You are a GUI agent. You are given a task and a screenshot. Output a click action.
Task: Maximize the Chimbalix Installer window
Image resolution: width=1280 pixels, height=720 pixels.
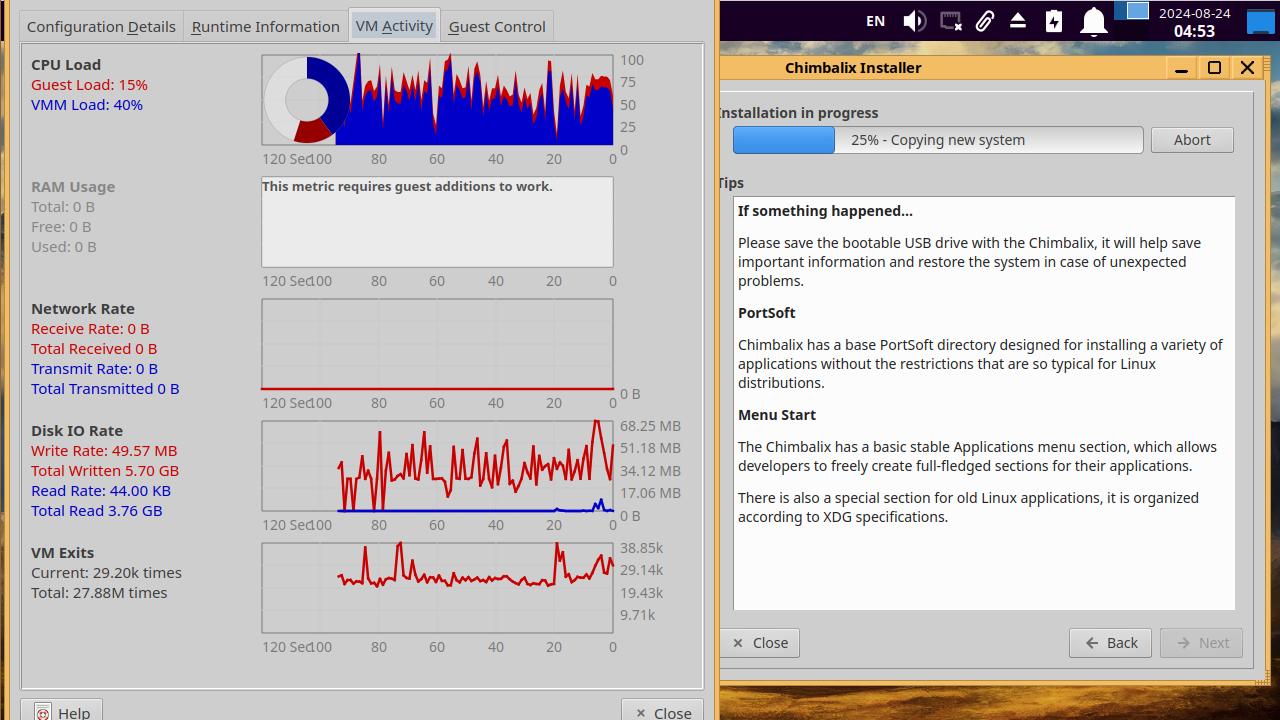point(1214,68)
